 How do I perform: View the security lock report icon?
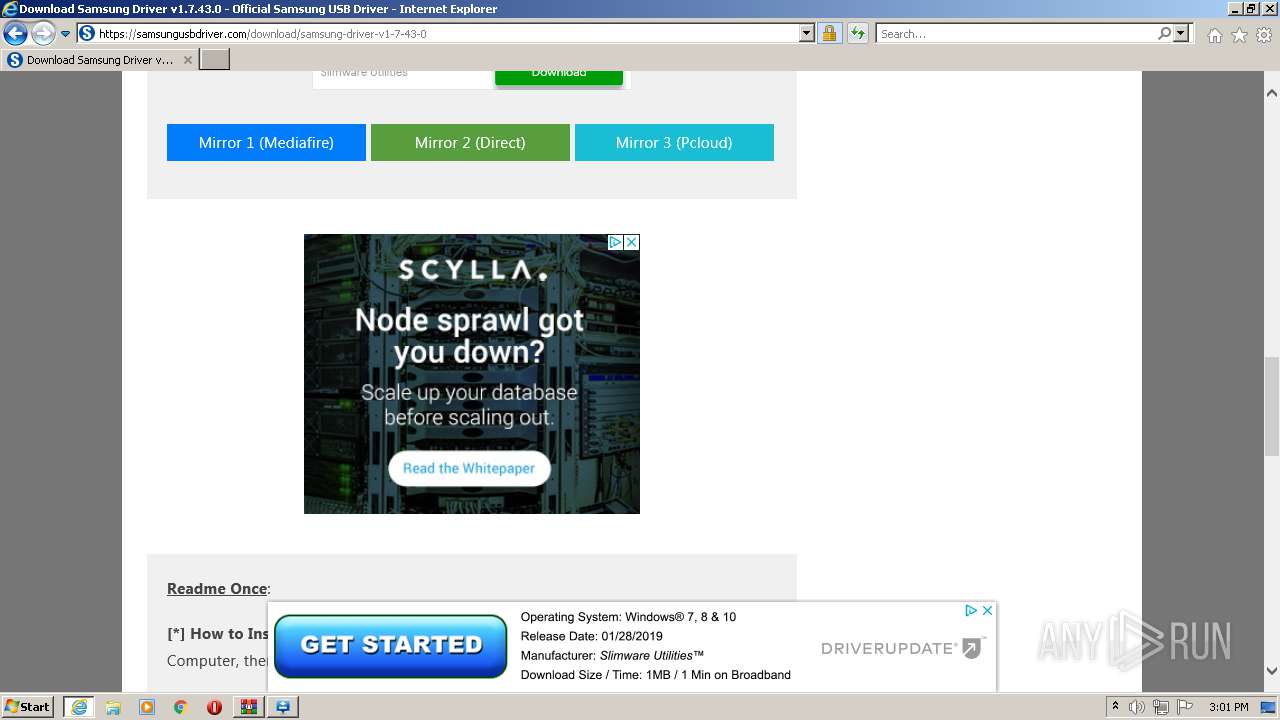(x=829, y=33)
